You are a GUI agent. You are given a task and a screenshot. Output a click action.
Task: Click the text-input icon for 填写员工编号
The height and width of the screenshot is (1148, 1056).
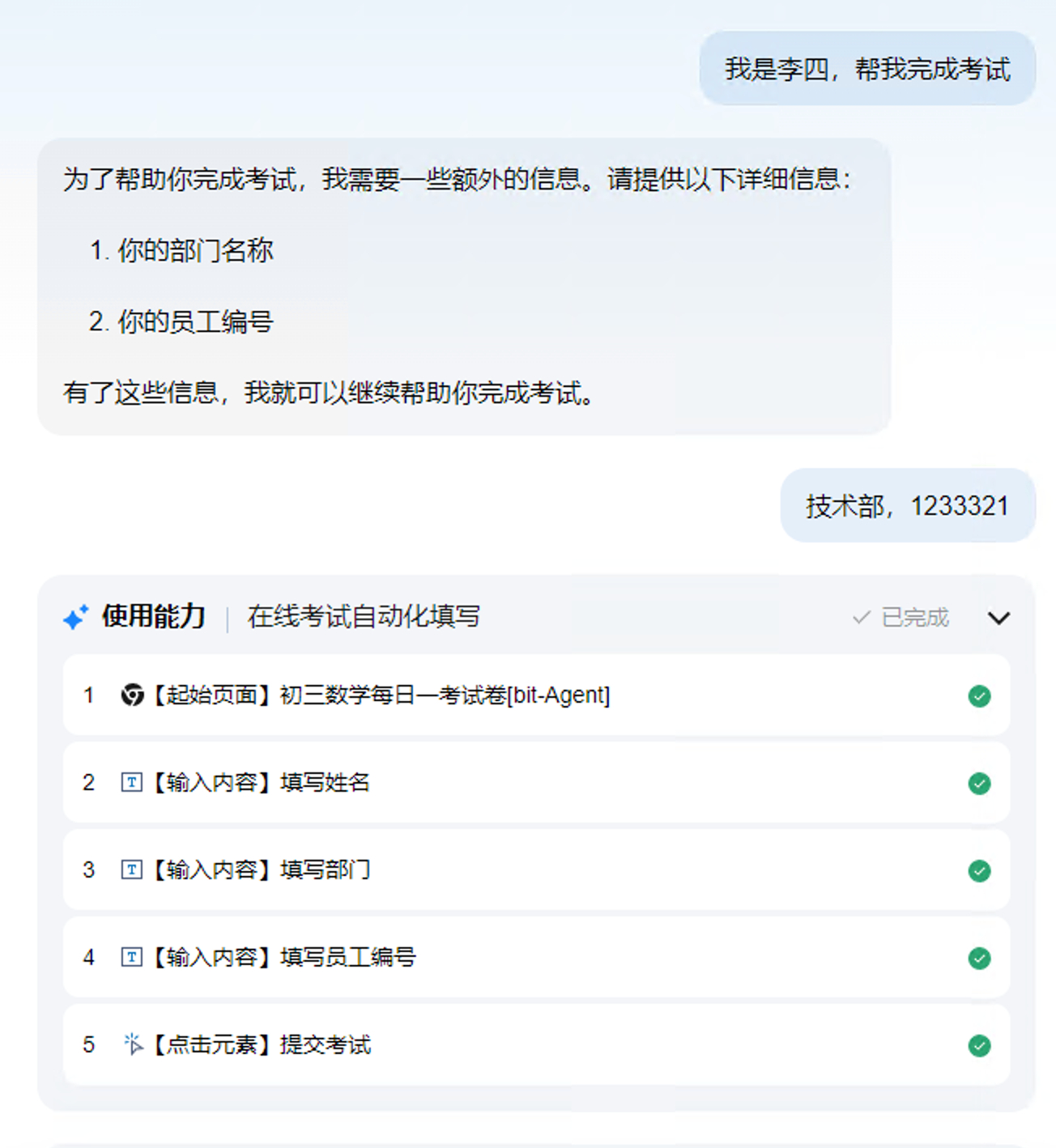click(x=131, y=958)
